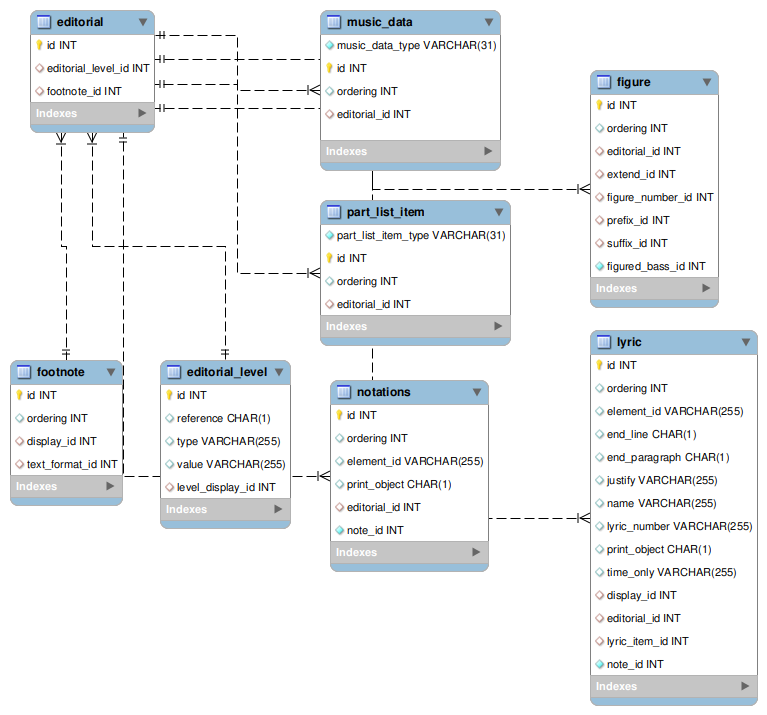Select the part_list_item table title

(385, 212)
